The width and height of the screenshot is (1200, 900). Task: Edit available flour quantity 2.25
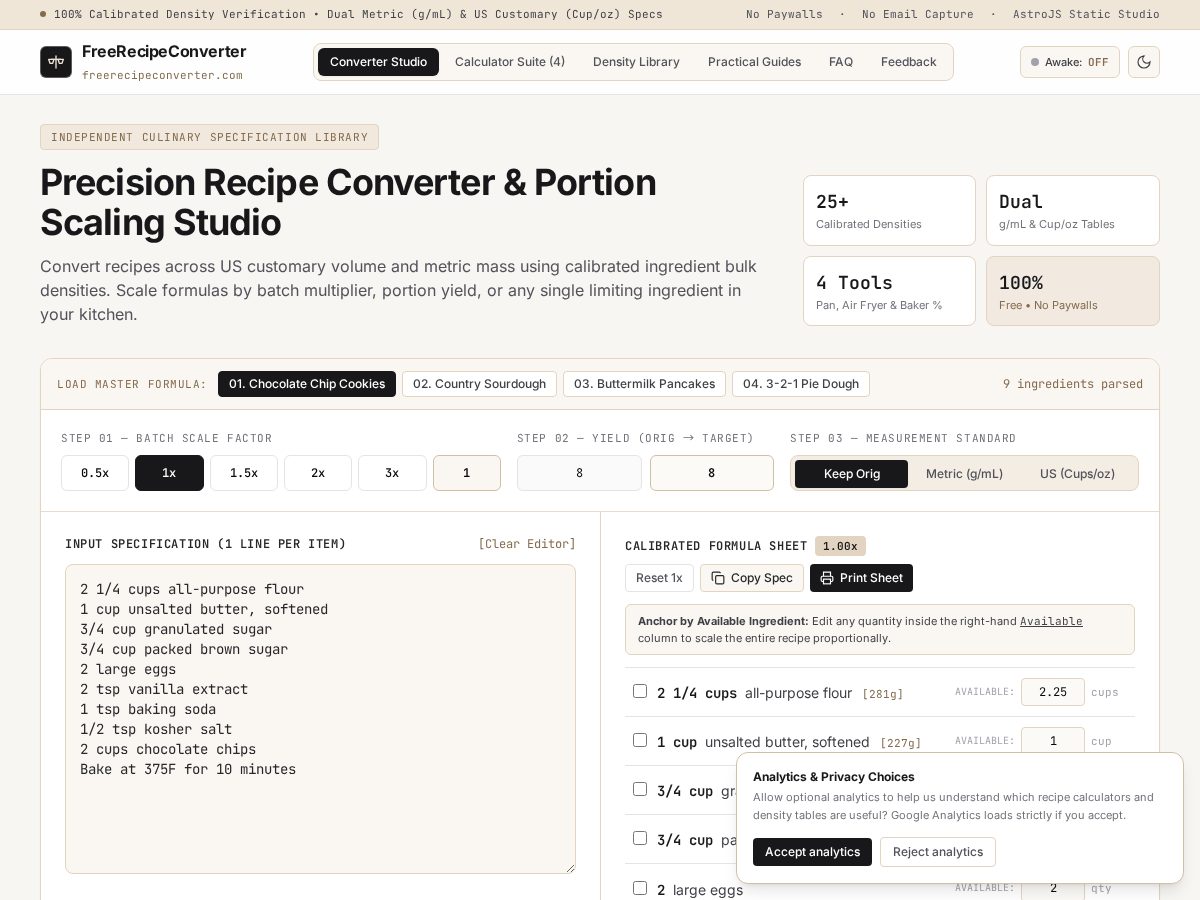(x=1053, y=692)
